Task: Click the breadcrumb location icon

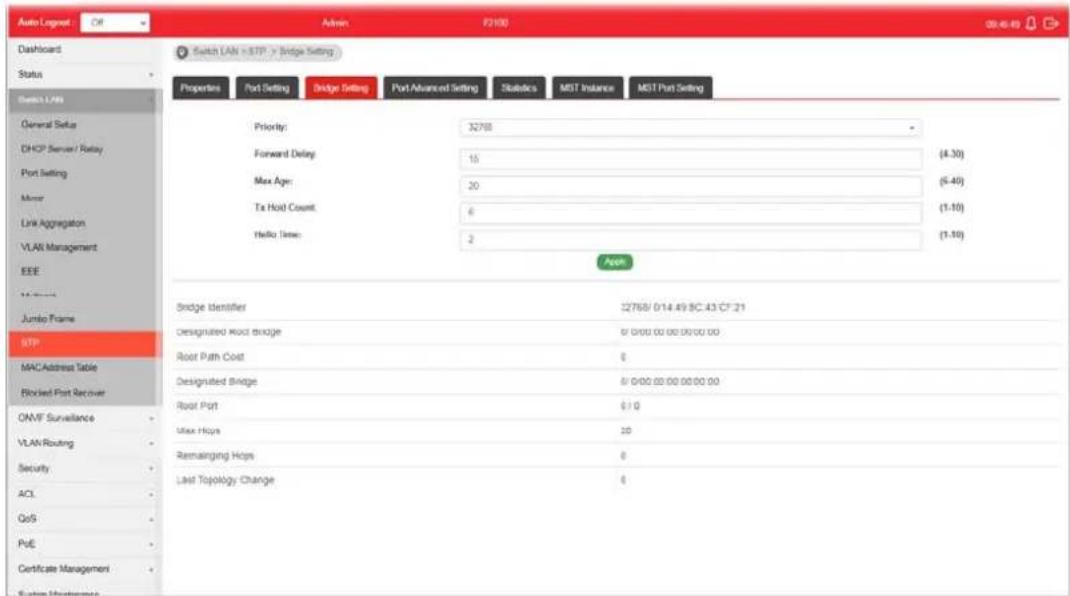Action: click(182, 52)
